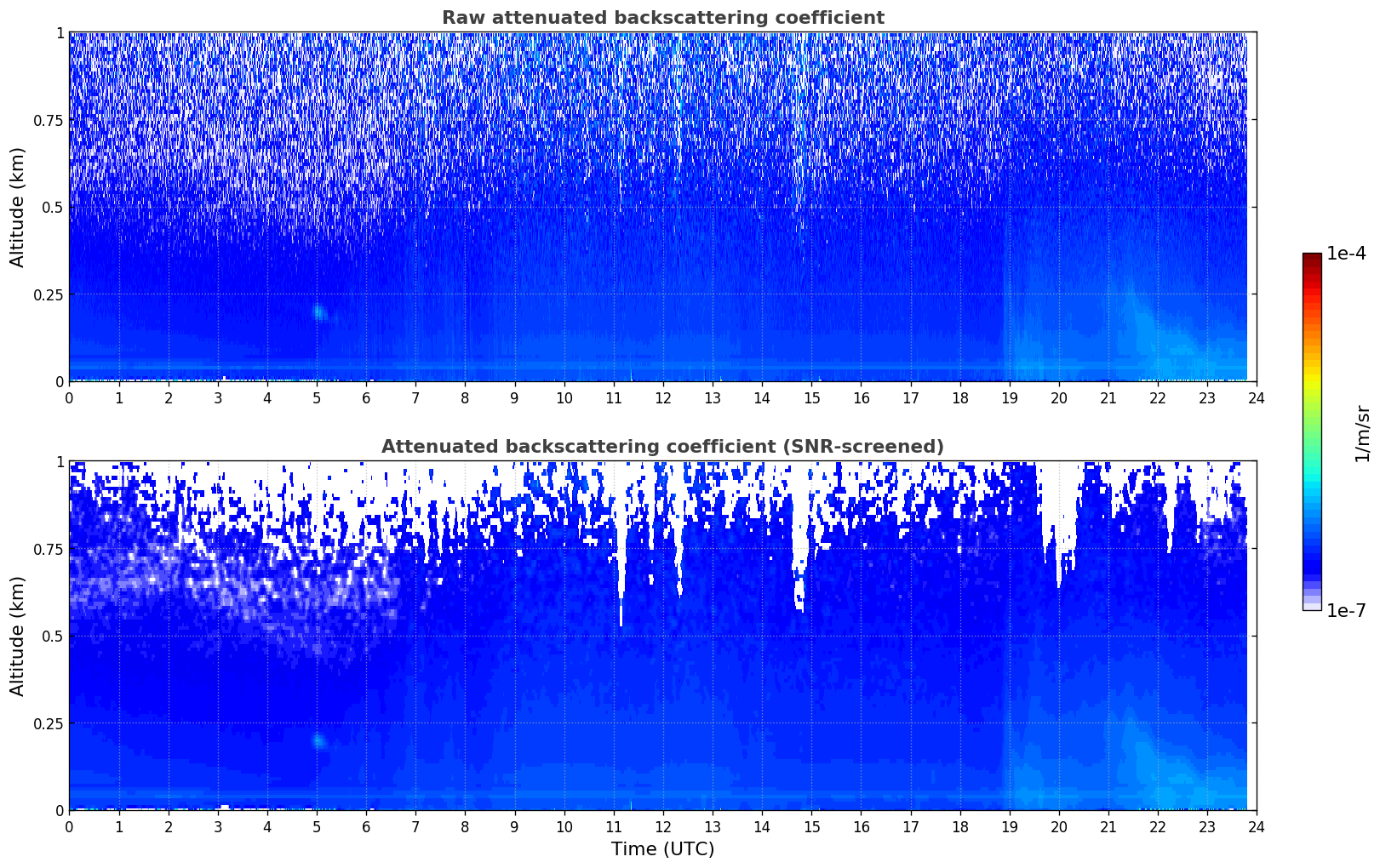Screen dimensions: 1380x868
Task: Click hour tick '12' on the SNR-screened plot axis
Action: pos(662,826)
